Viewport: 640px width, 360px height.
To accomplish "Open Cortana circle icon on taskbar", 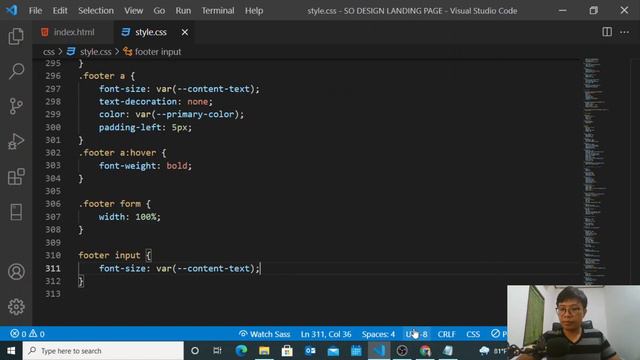I will [x=195, y=351].
